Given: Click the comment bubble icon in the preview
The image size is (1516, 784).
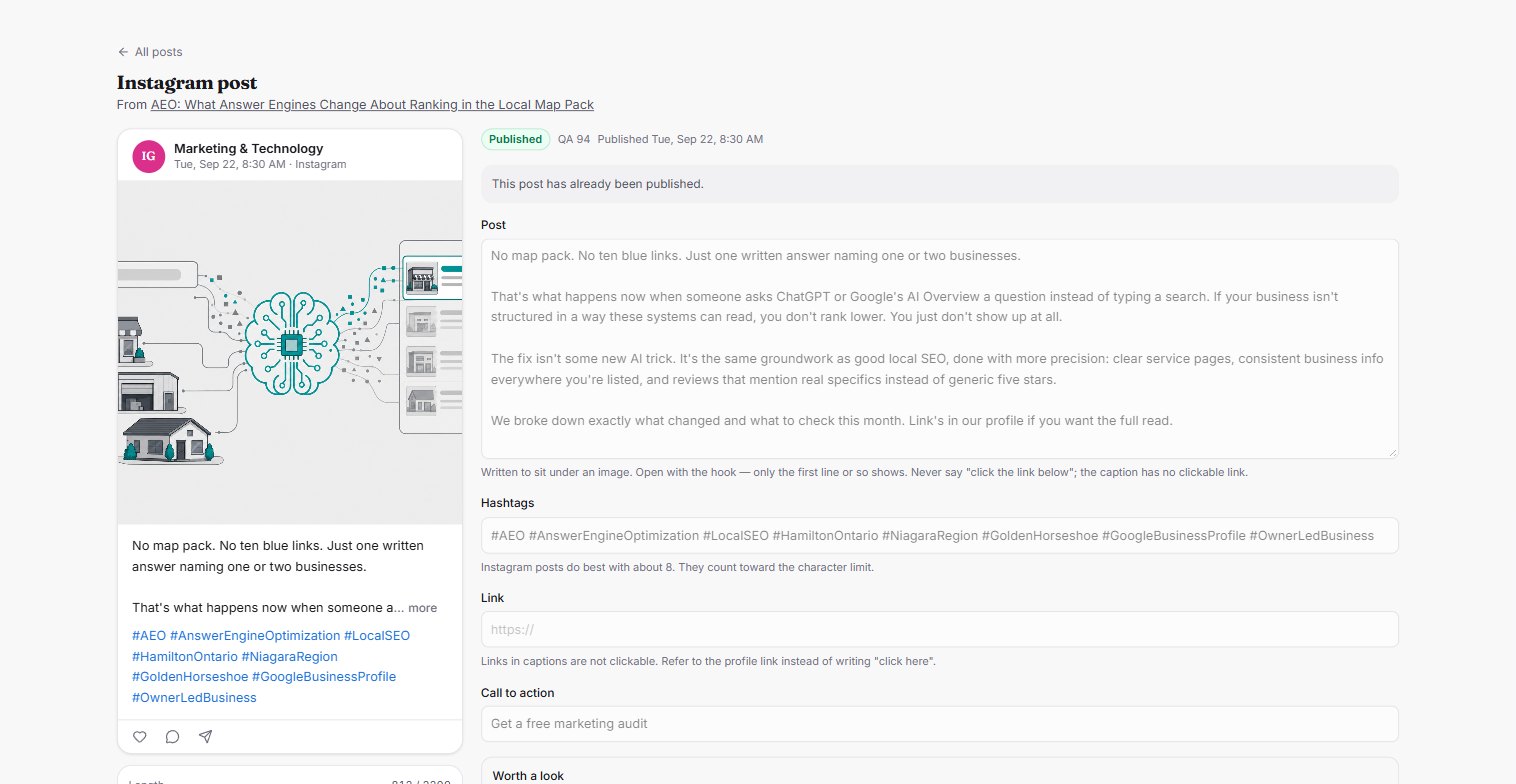Looking at the screenshot, I should (172, 737).
